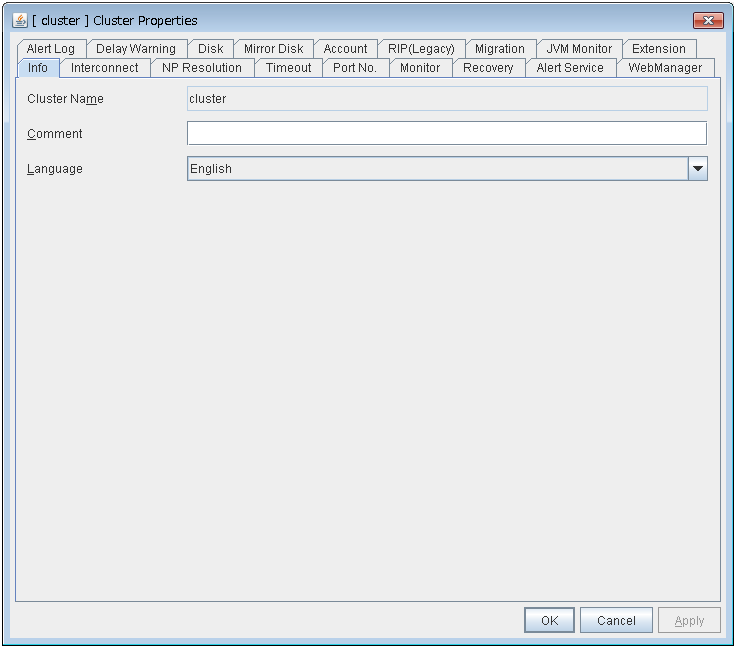Select the Extension tab
This screenshot has height=648, width=736.
659,49
